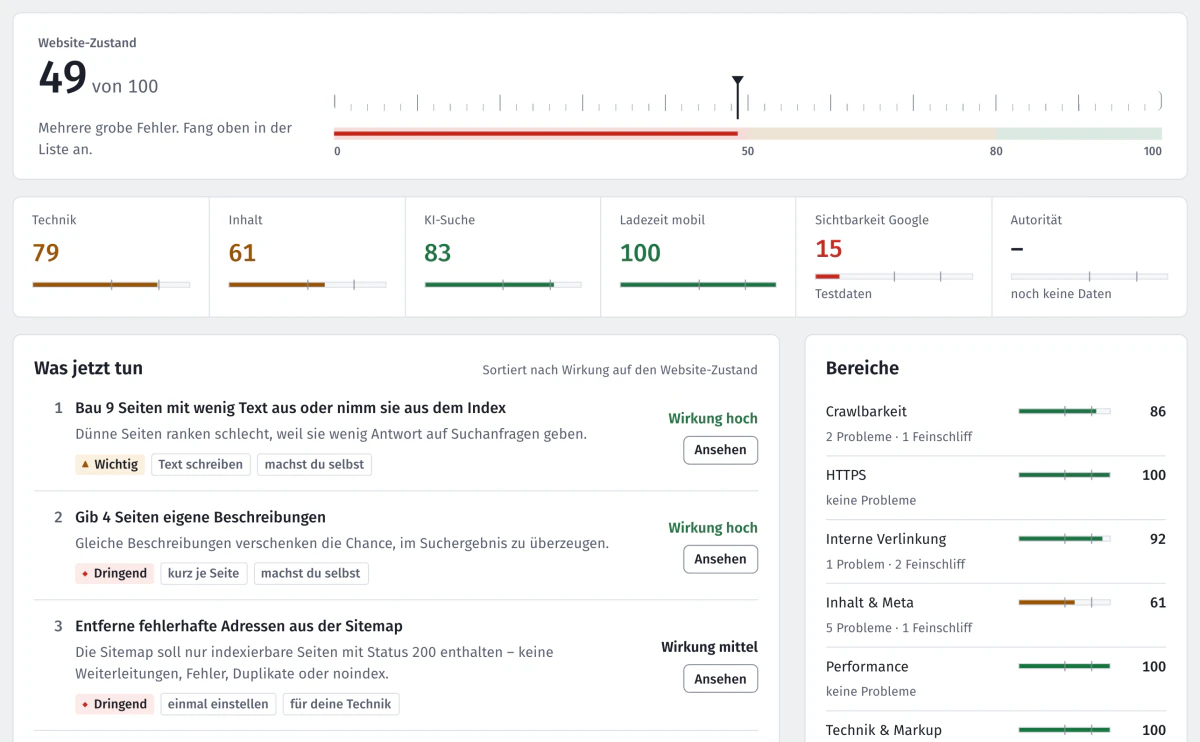
Task: Click the "für deine Technik" tag
Action: point(341,704)
